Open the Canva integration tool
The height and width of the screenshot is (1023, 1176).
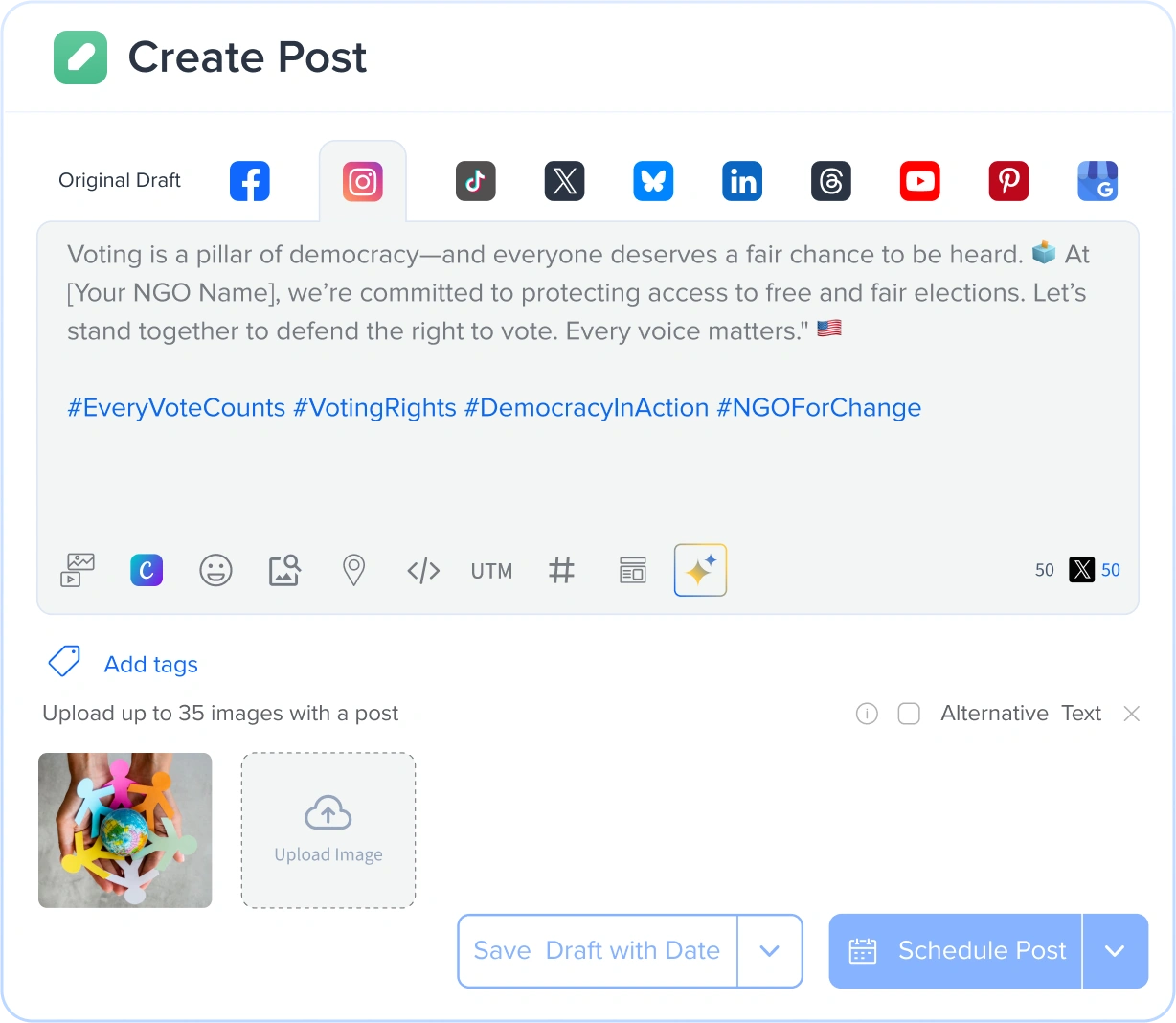point(146,570)
